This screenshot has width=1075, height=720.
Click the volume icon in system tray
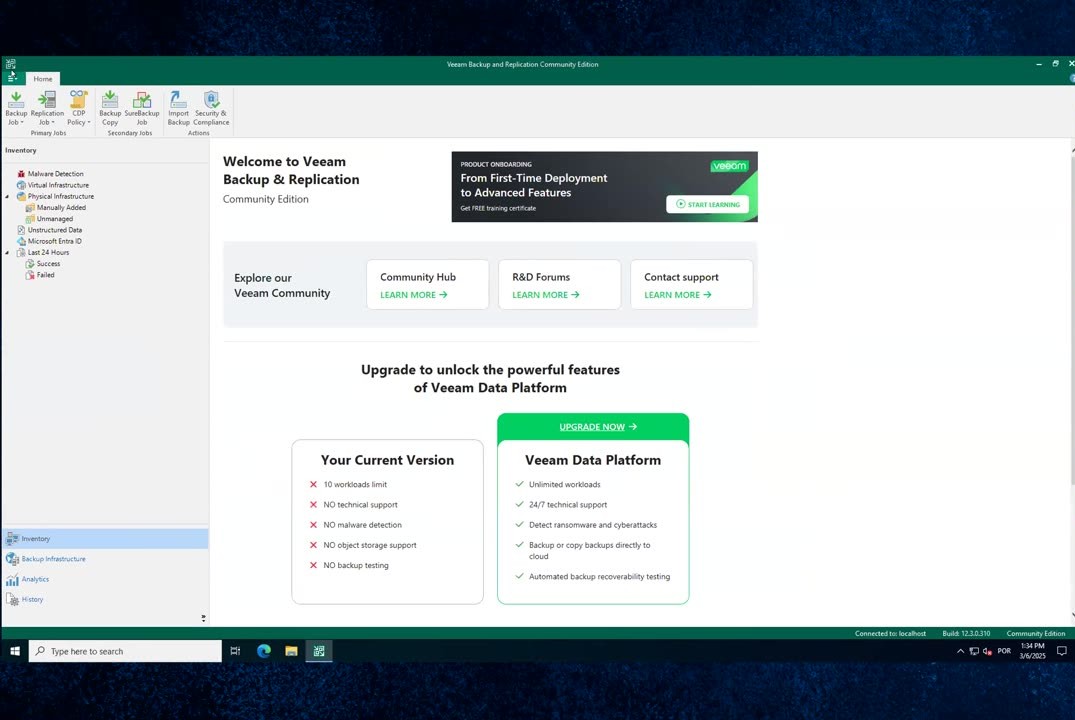(987, 651)
